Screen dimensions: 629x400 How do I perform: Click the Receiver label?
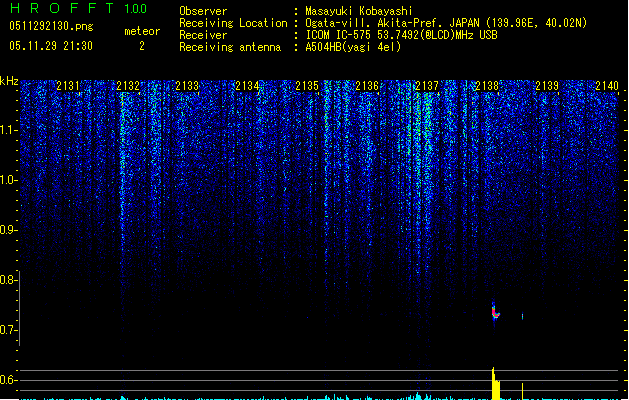click(x=203, y=35)
